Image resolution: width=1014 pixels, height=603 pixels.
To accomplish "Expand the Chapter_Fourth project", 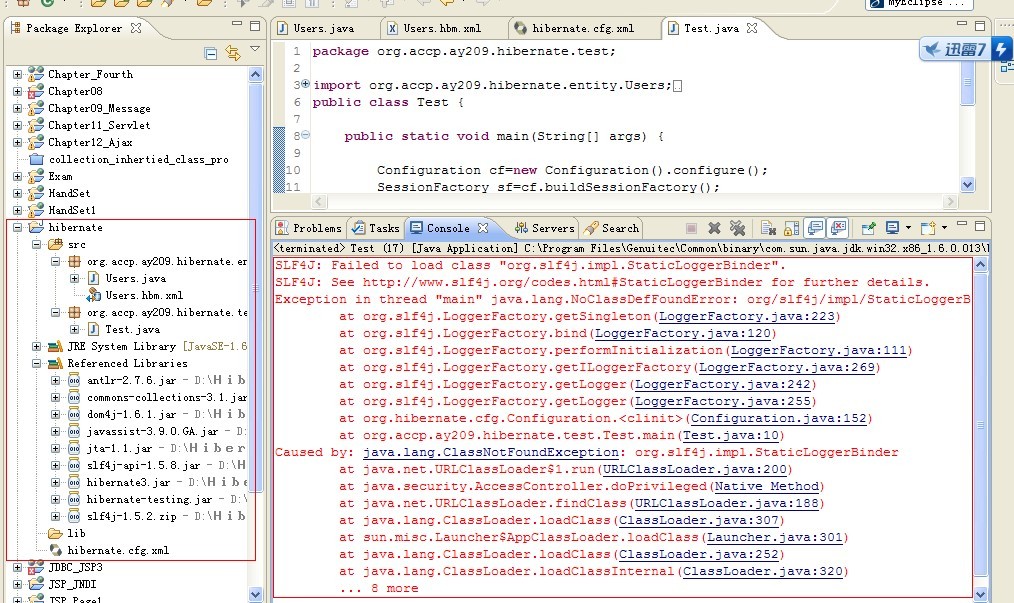I will [17, 75].
